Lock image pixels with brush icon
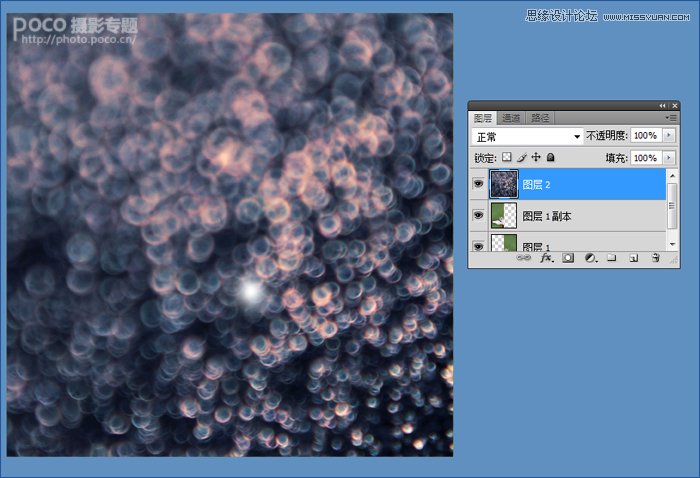Screen dimensions: 700x478 pyautogui.click(x=521, y=157)
